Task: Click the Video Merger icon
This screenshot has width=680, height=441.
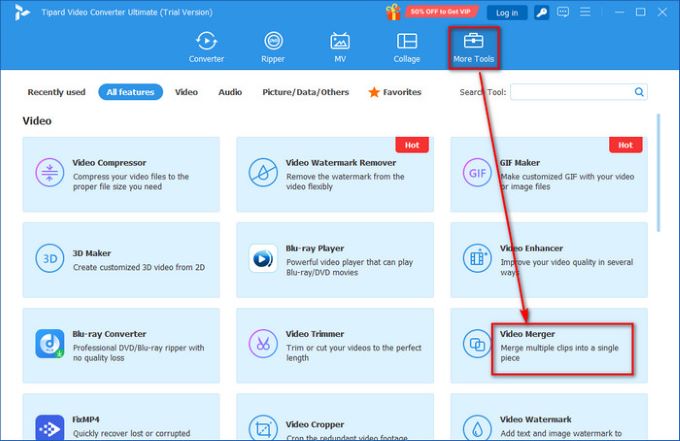Action: click(477, 344)
